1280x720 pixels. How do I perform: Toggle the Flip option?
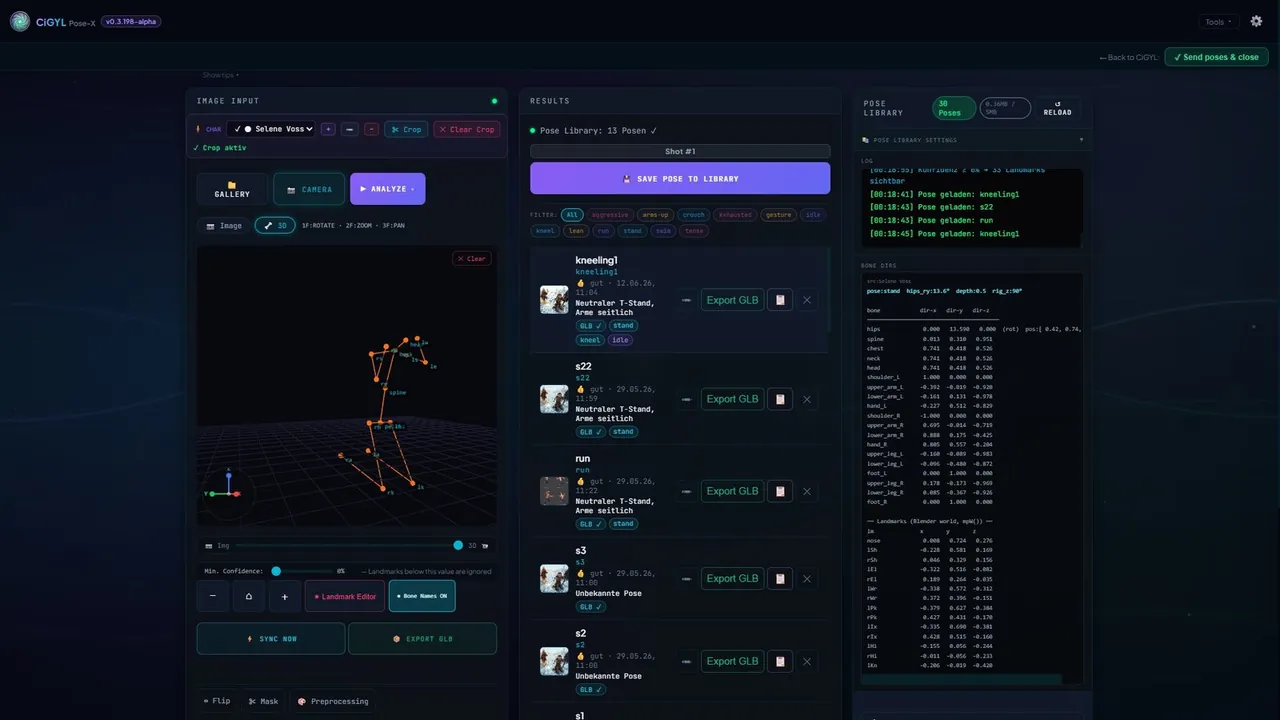[x=216, y=701]
